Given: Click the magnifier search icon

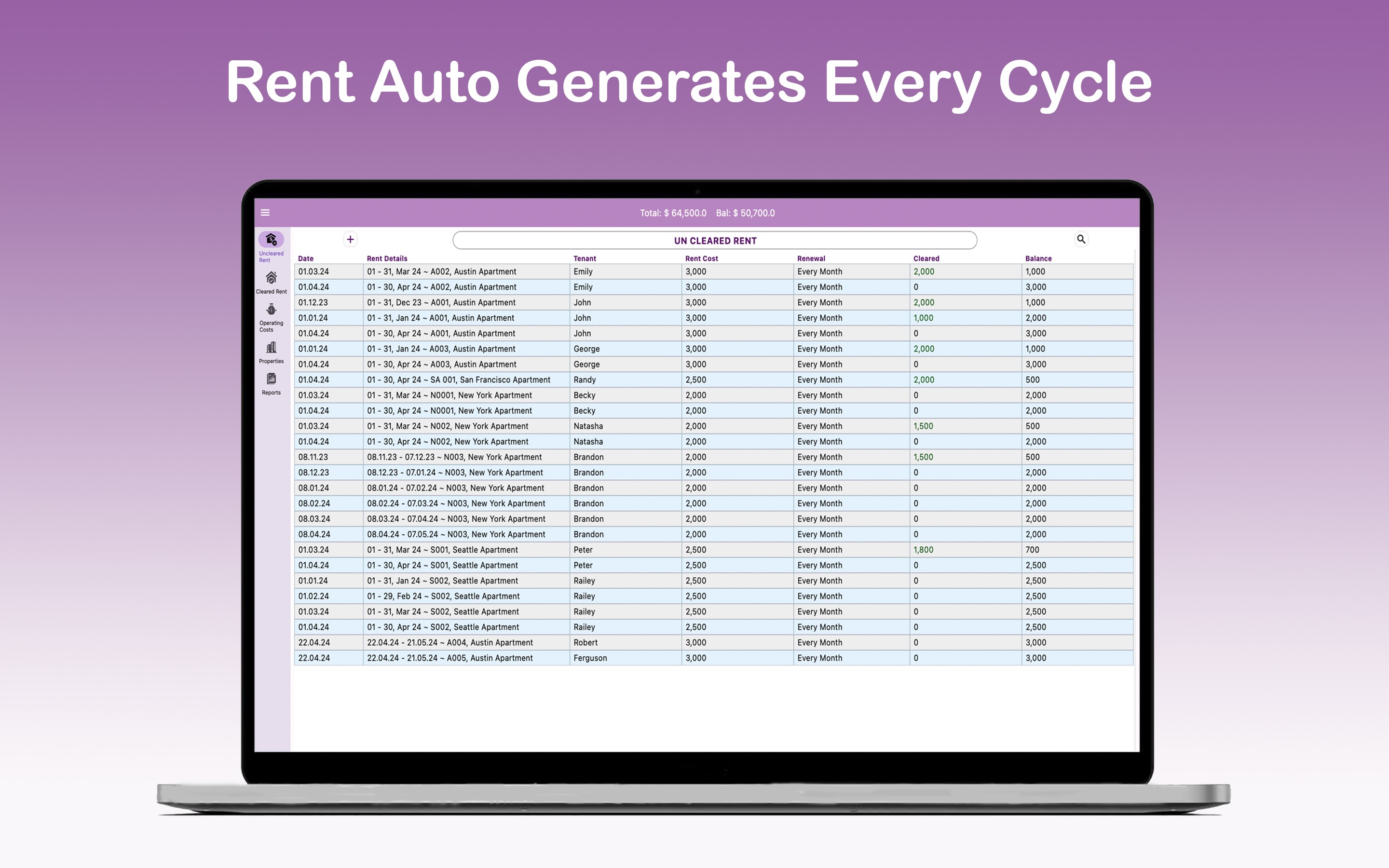Looking at the screenshot, I should pyautogui.click(x=1081, y=239).
